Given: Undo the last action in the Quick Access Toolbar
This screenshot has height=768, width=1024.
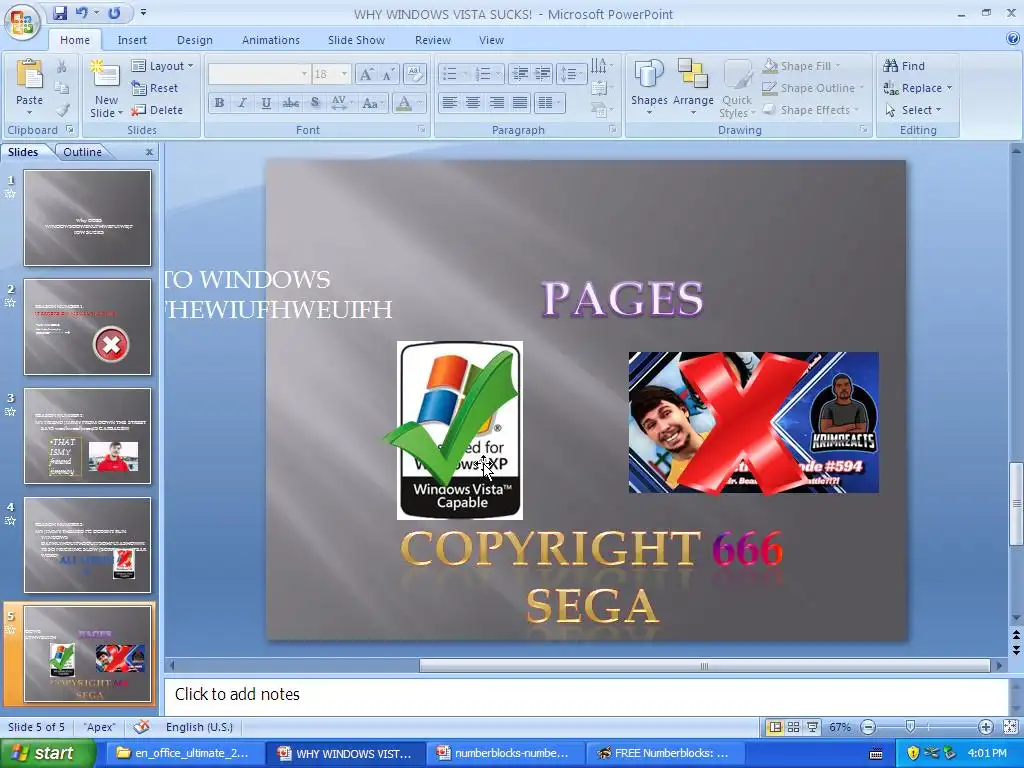Looking at the screenshot, I should (x=82, y=13).
